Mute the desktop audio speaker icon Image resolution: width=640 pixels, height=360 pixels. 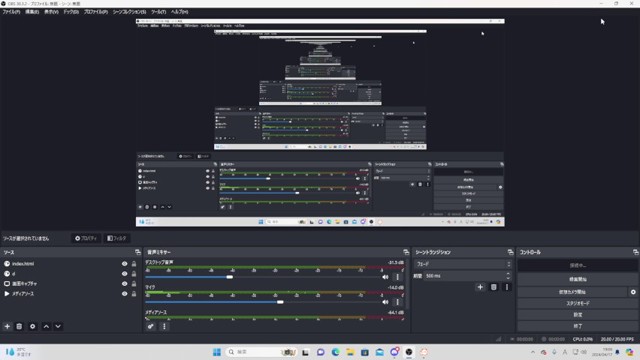[x=385, y=277]
